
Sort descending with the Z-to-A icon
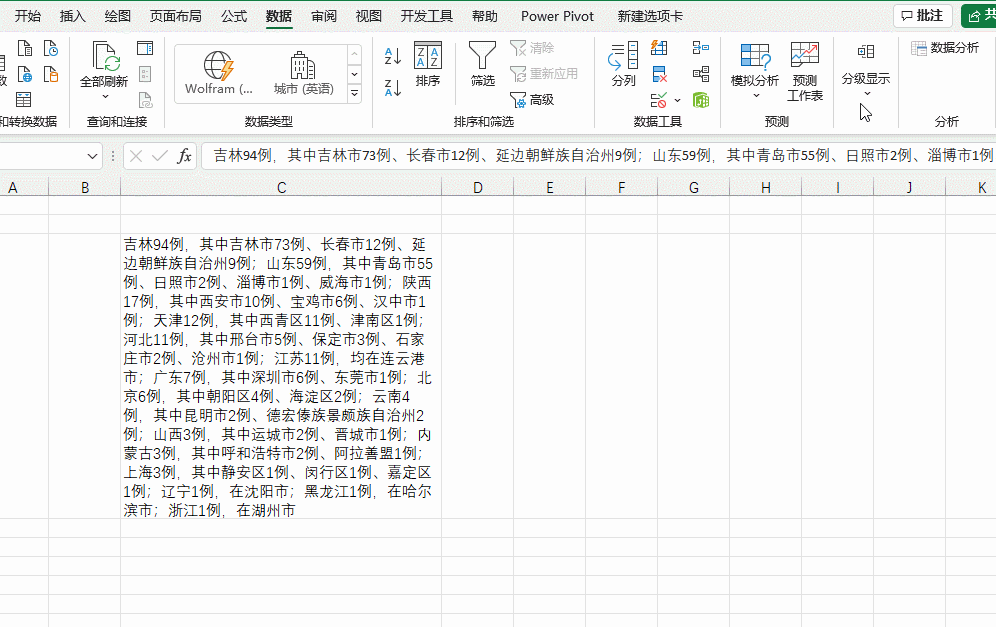click(393, 88)
